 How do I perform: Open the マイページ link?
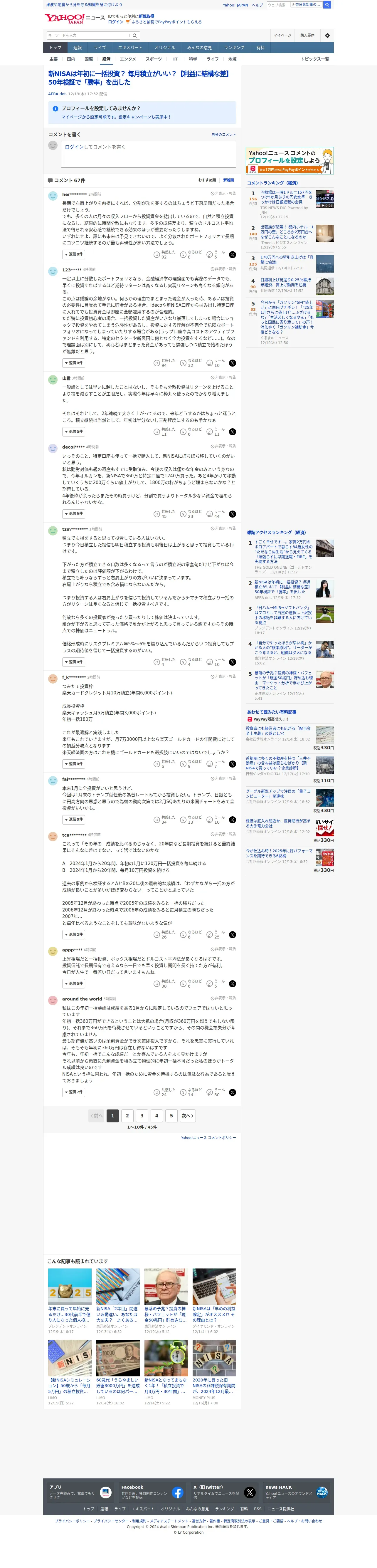[282, 35]
